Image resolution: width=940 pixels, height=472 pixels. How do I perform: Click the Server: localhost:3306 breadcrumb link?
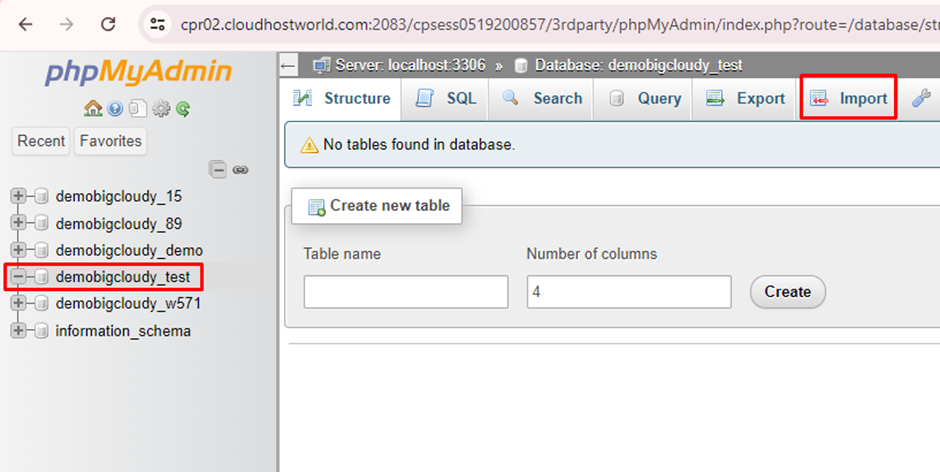coord(400,65)
